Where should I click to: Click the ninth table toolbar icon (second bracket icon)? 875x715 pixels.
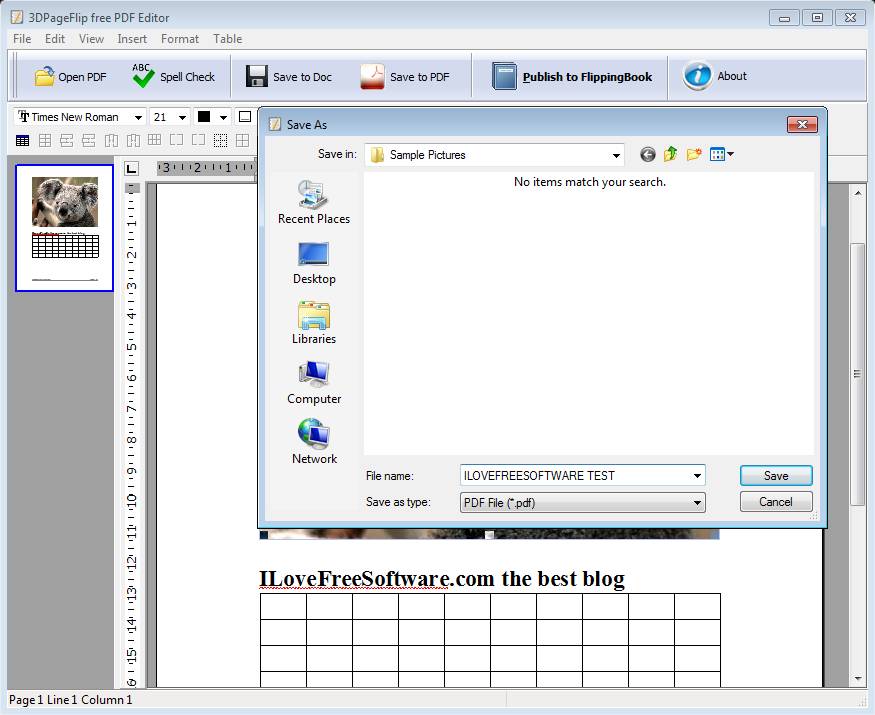[198, 140]
